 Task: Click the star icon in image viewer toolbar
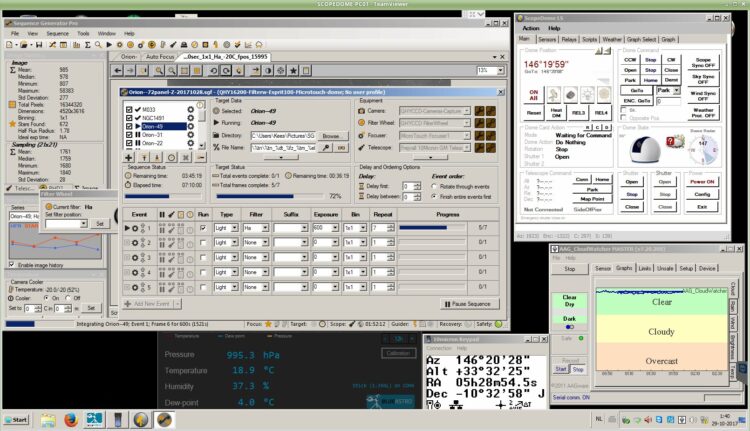293,71
